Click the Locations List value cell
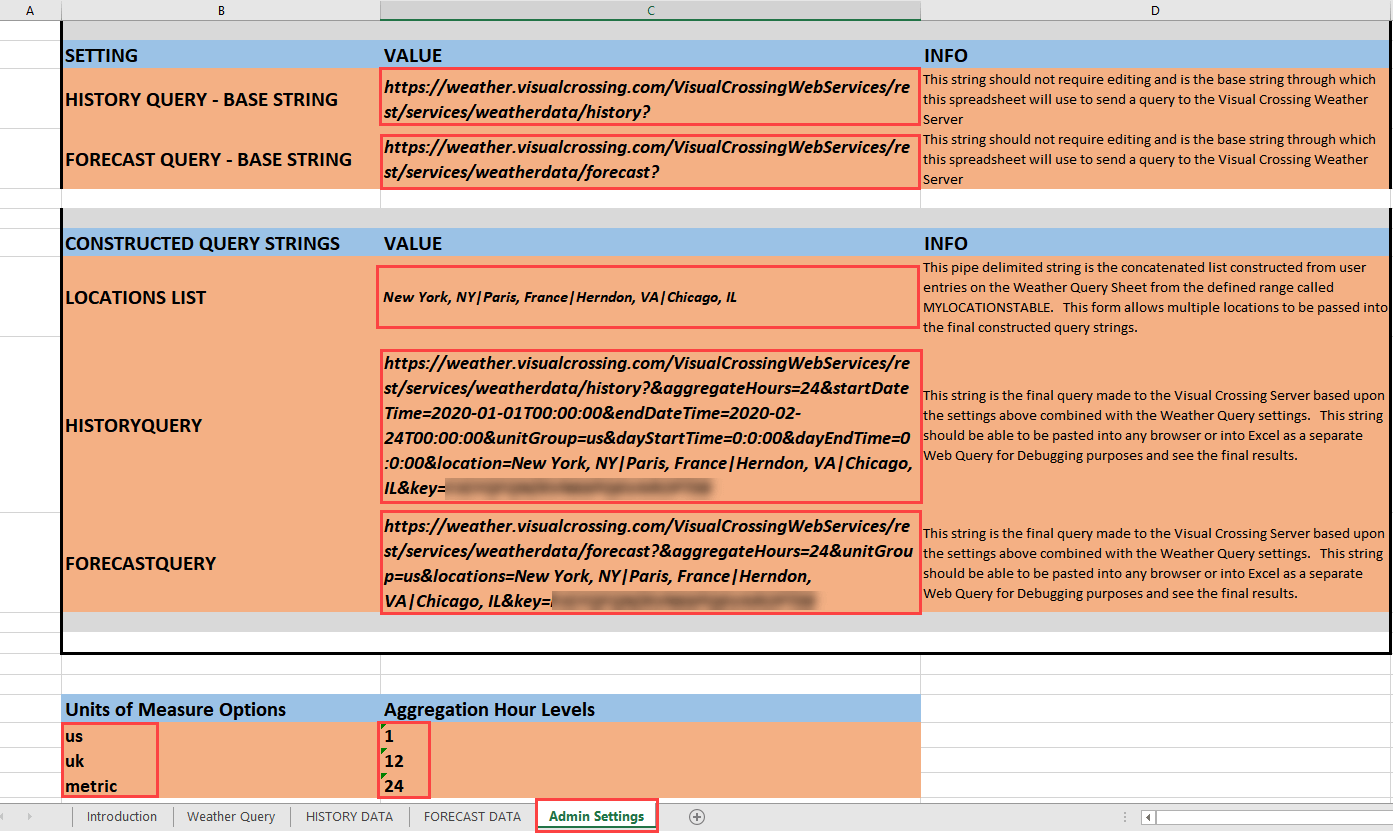Image resolution: width=1393 pixels, height=833 pixels. 647,297
